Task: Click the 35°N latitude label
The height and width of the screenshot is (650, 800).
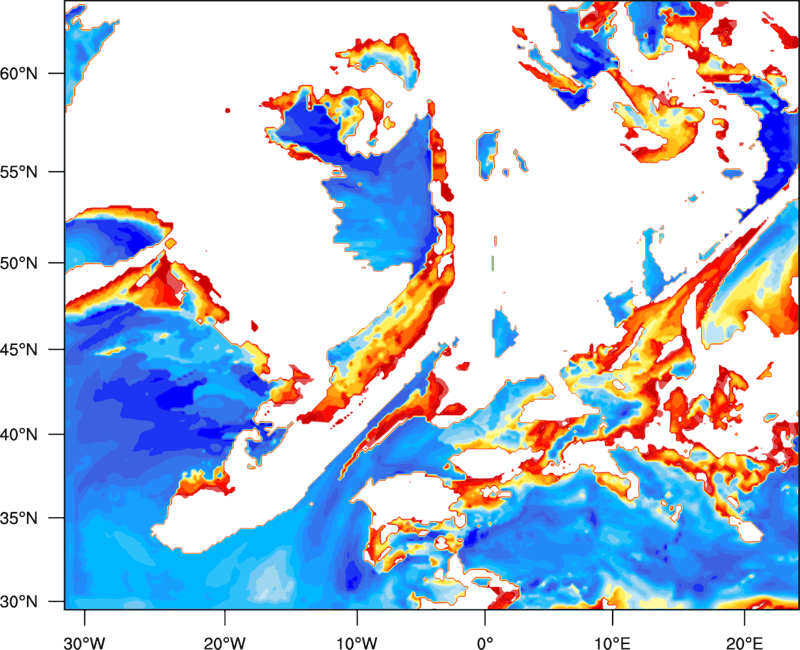Action: click(x=18, y=518)
